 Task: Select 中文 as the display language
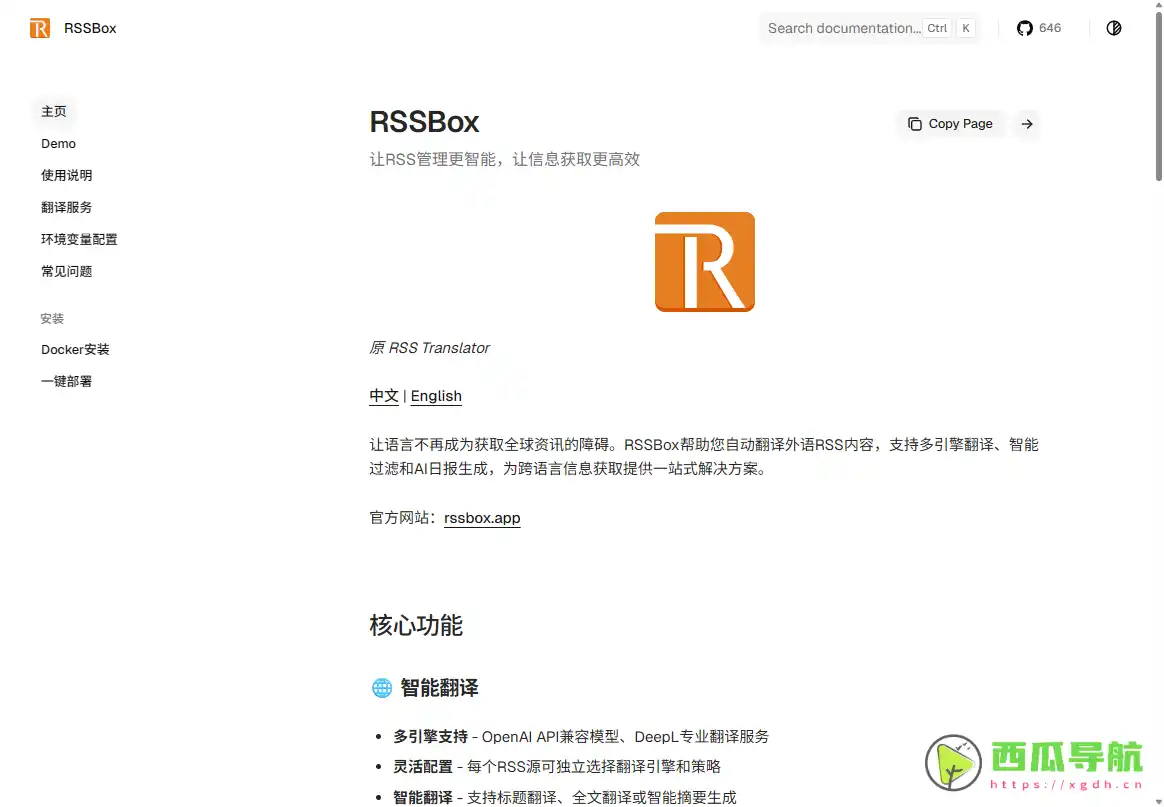383,396
